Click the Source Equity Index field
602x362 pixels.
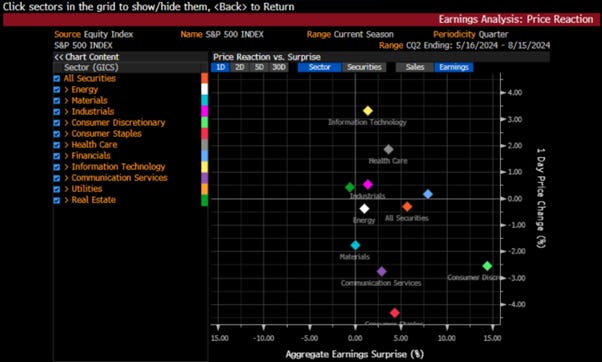(94, 34)
